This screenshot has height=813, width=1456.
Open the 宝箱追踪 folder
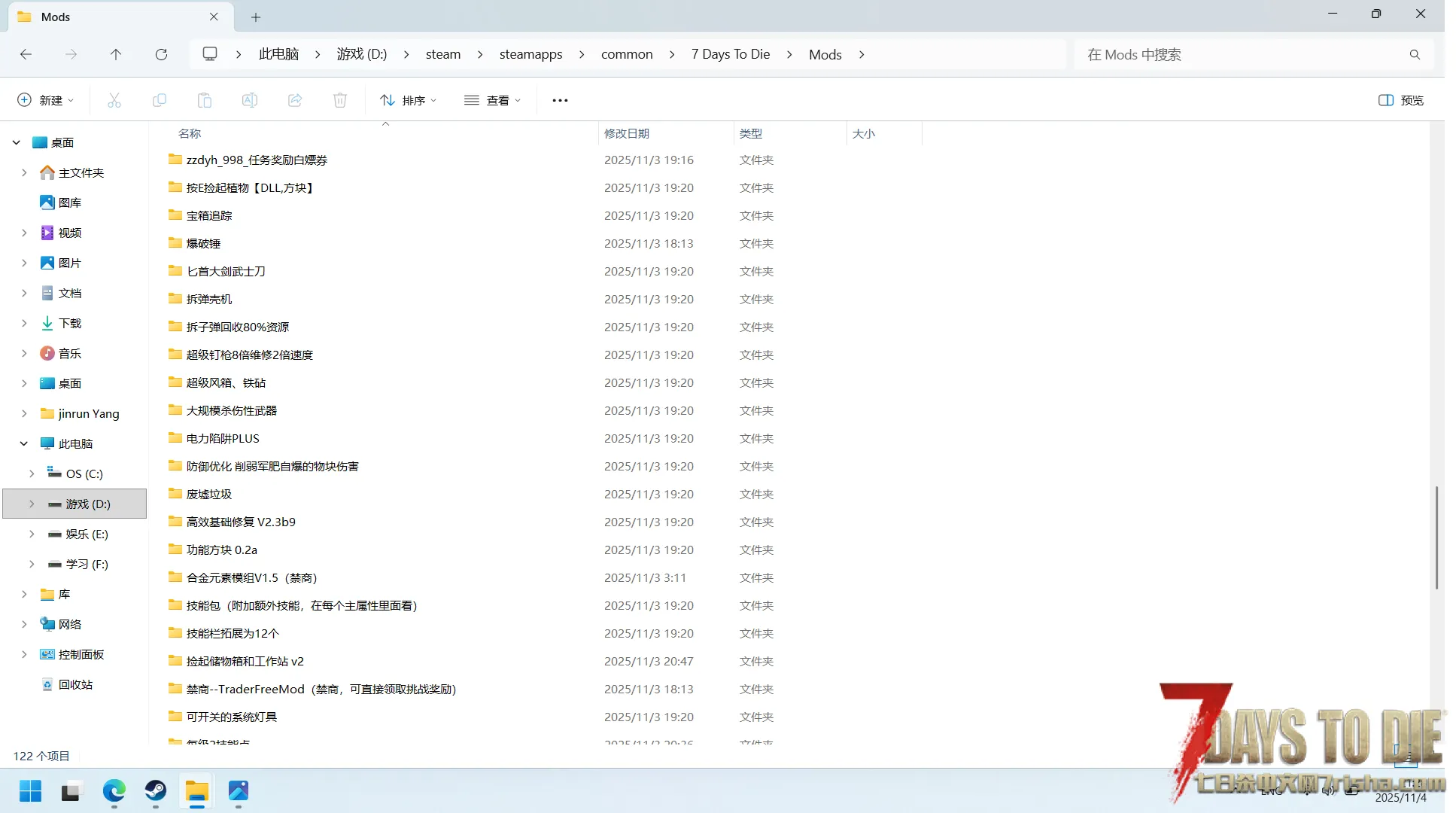coord(209,215)
